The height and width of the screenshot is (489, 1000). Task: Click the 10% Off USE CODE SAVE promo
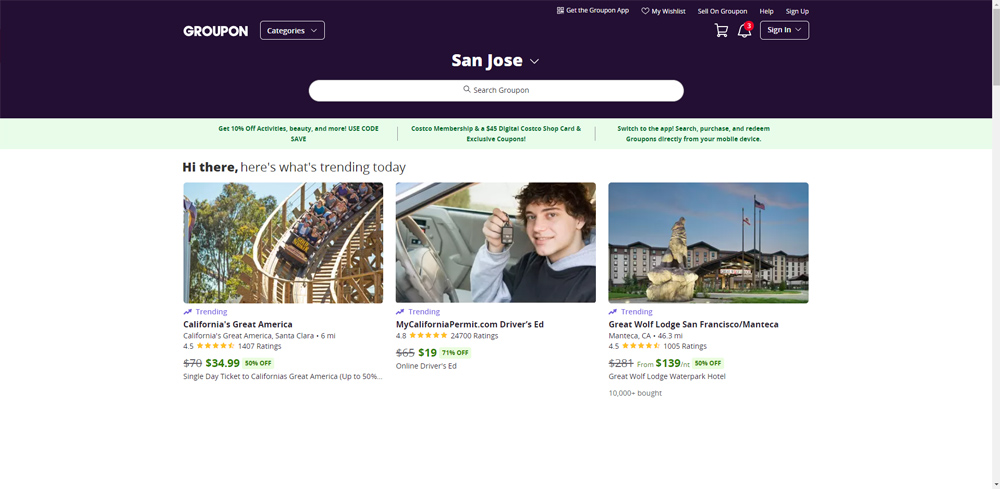[298, 134]
